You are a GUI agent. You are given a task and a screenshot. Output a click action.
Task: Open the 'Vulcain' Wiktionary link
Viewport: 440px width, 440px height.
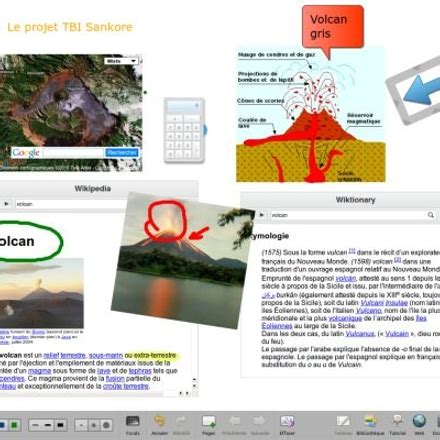click(397, 333)
